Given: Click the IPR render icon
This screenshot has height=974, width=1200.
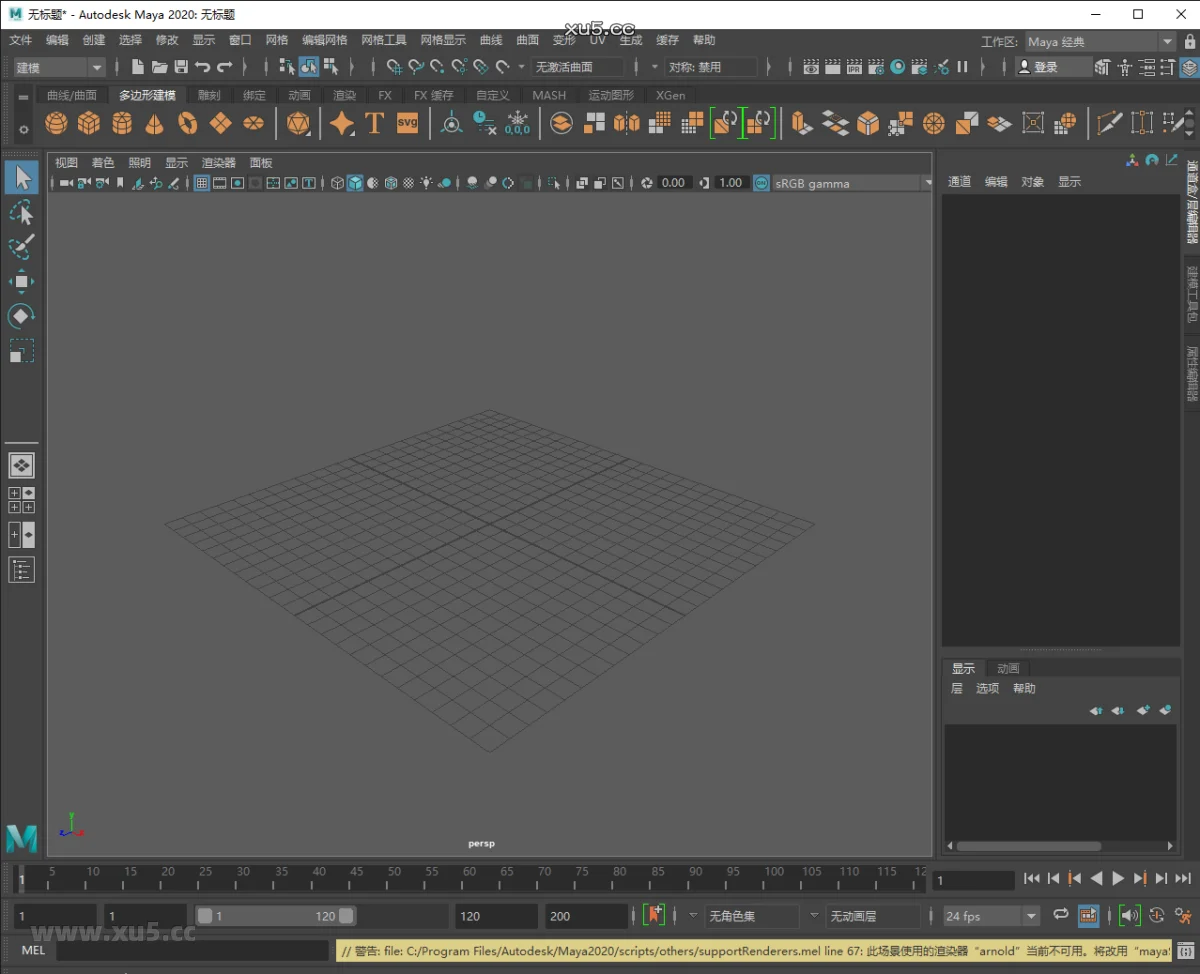Looking at the screenshot, I should 854,67.
